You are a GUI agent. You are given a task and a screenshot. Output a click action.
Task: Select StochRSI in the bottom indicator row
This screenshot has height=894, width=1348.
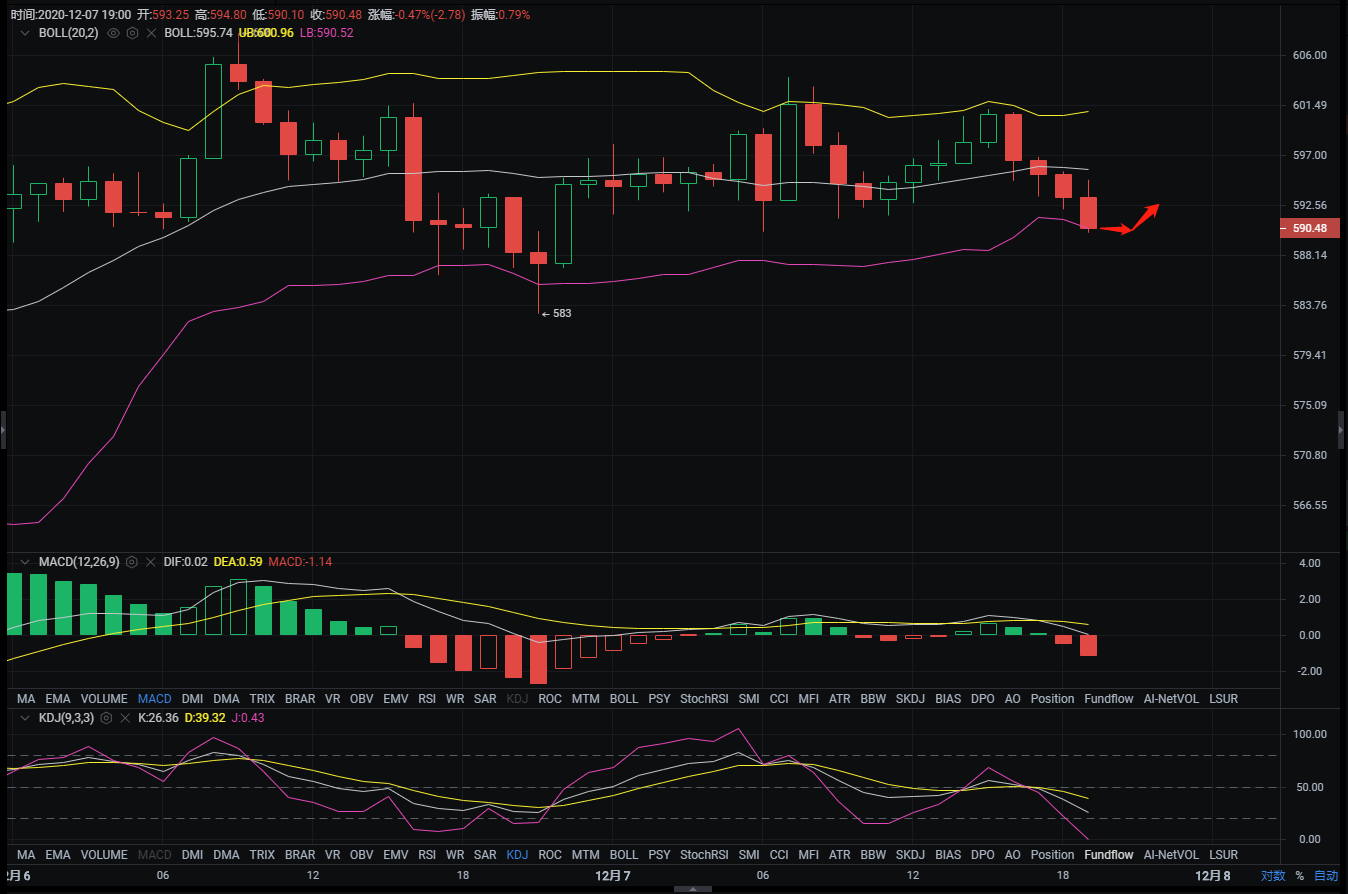(x=705, y=855)
